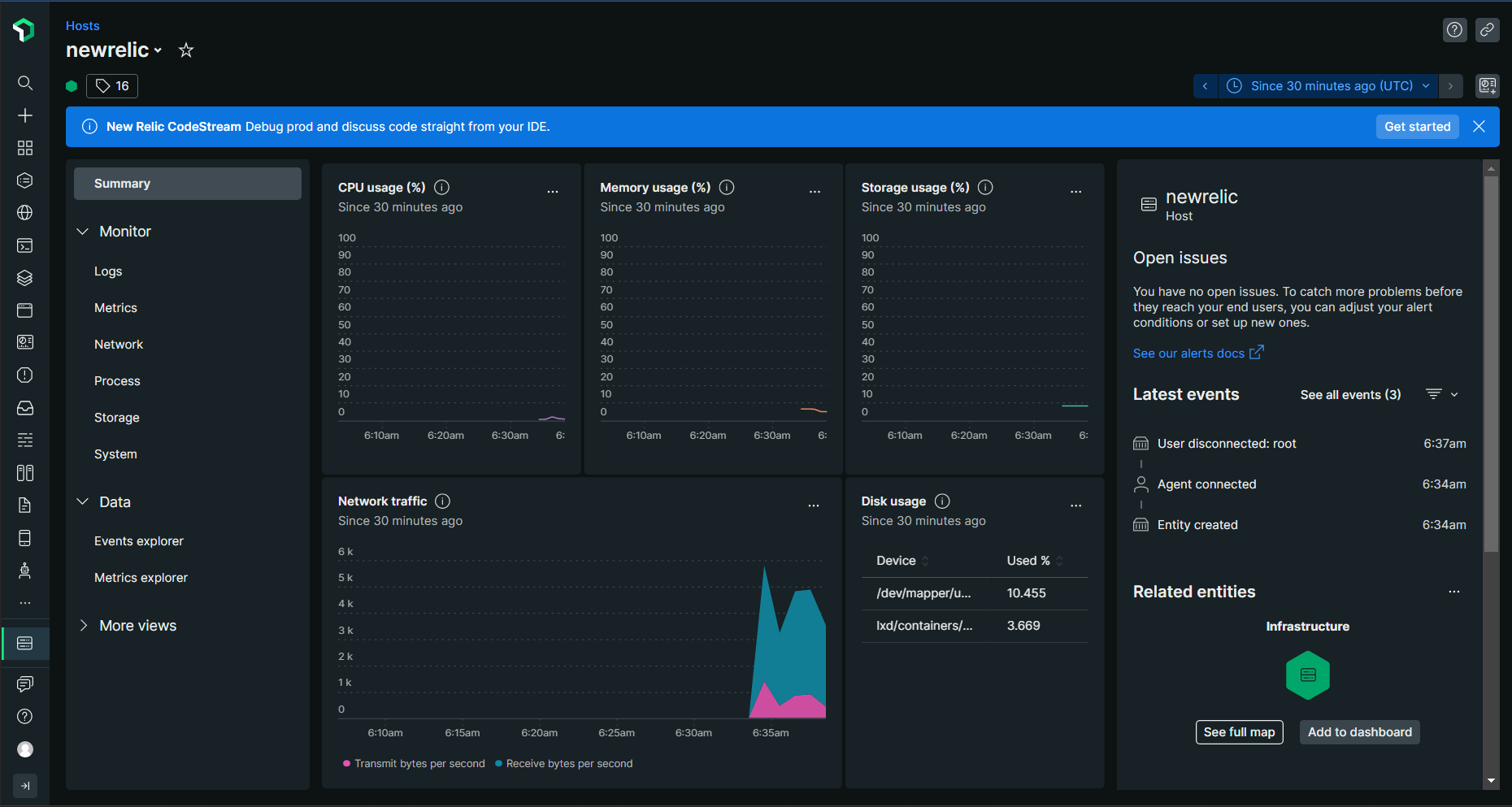Open Since 30 minutes ago time picker
1512x807 pixels.
[x=1328, y=86]
